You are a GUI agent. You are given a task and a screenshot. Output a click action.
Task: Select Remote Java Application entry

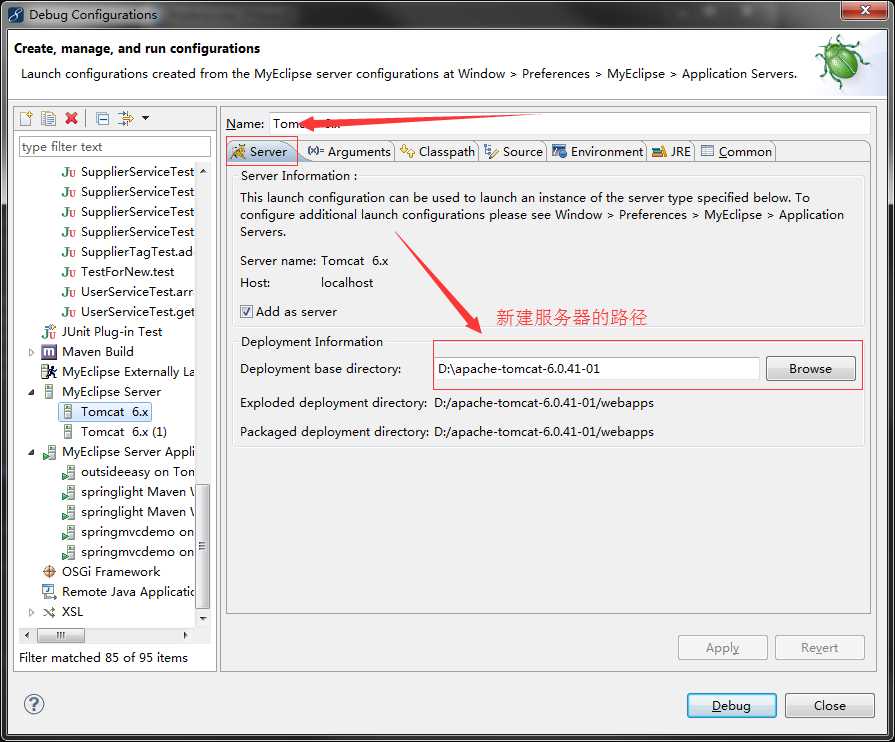[128, 591]
